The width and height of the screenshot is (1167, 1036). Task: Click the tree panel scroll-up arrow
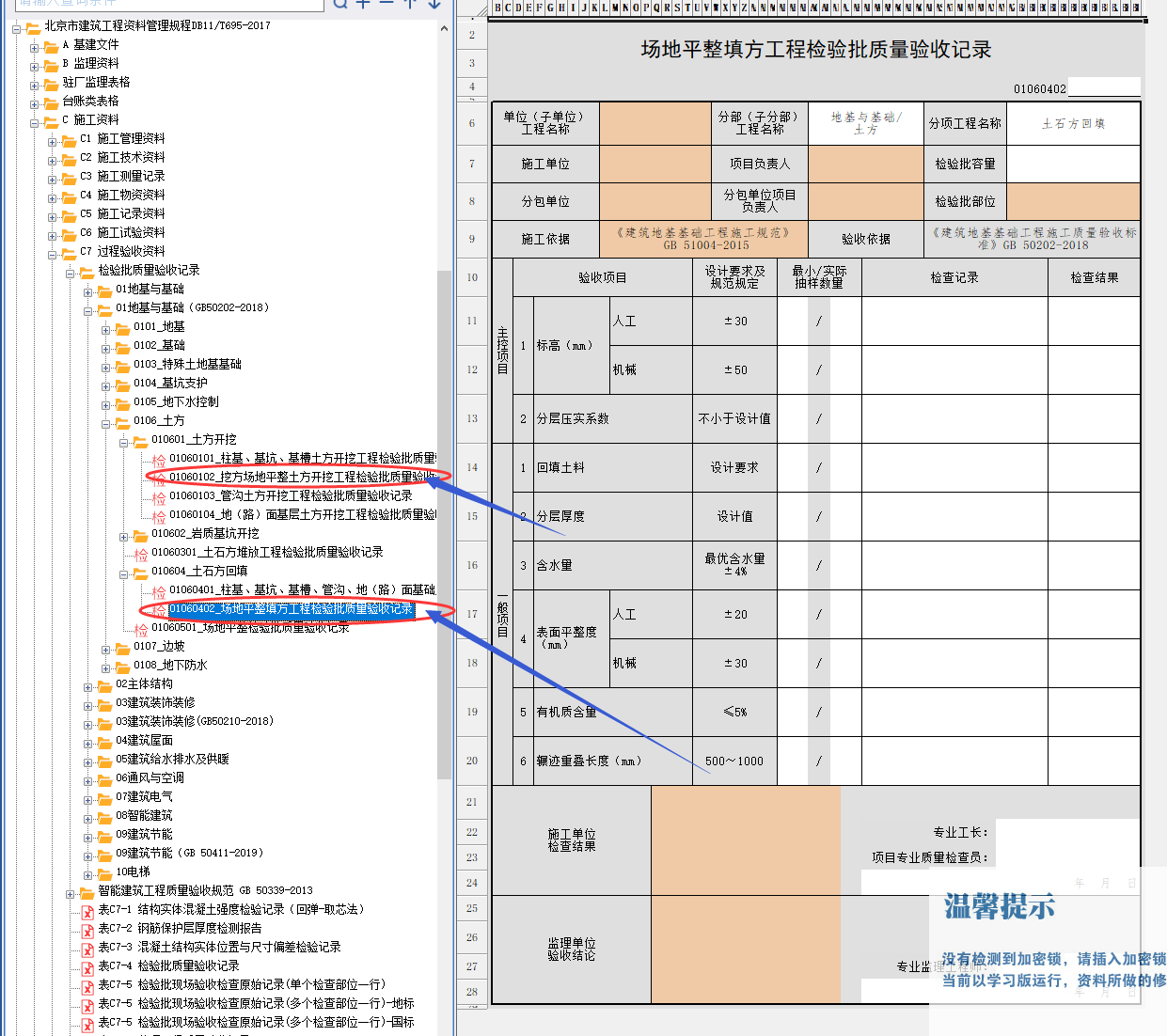tap(444, 28)
